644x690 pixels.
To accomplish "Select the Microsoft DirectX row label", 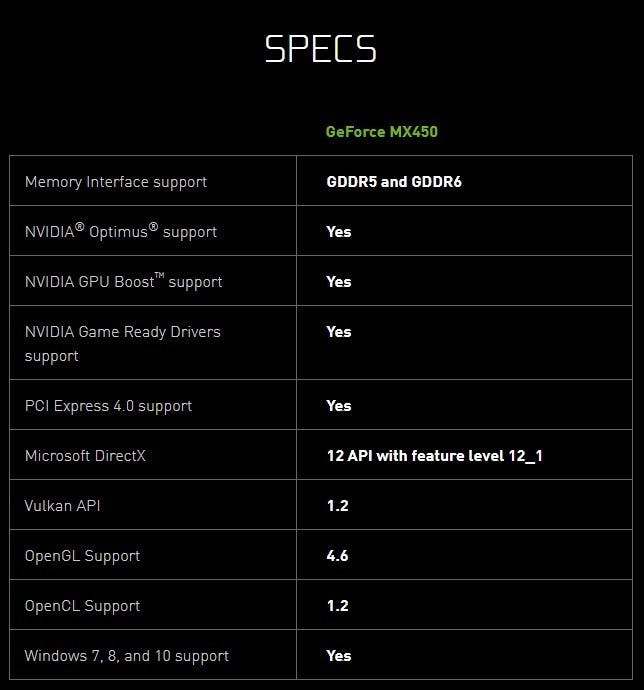I will pyautogui.click(x=85, y=456).
